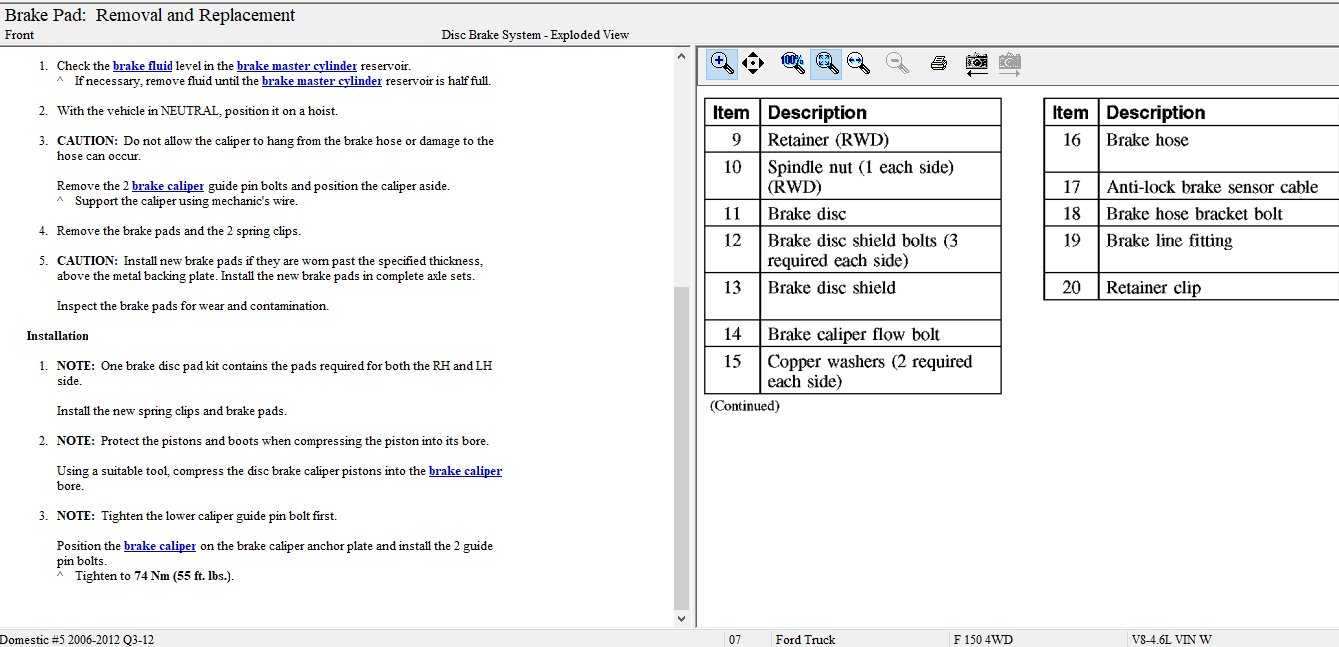Select the pan arrows tool
This screenshot has height=647, width=1339.
coord(753,63)
